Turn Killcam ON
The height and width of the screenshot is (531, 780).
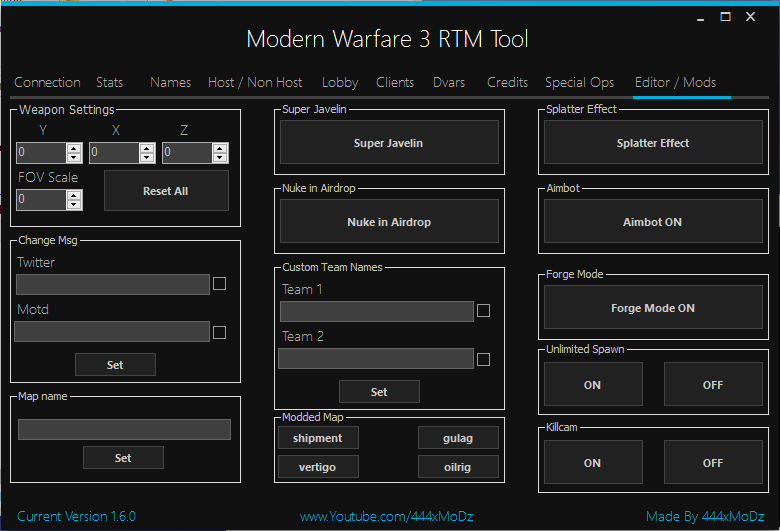coord(593,462)
